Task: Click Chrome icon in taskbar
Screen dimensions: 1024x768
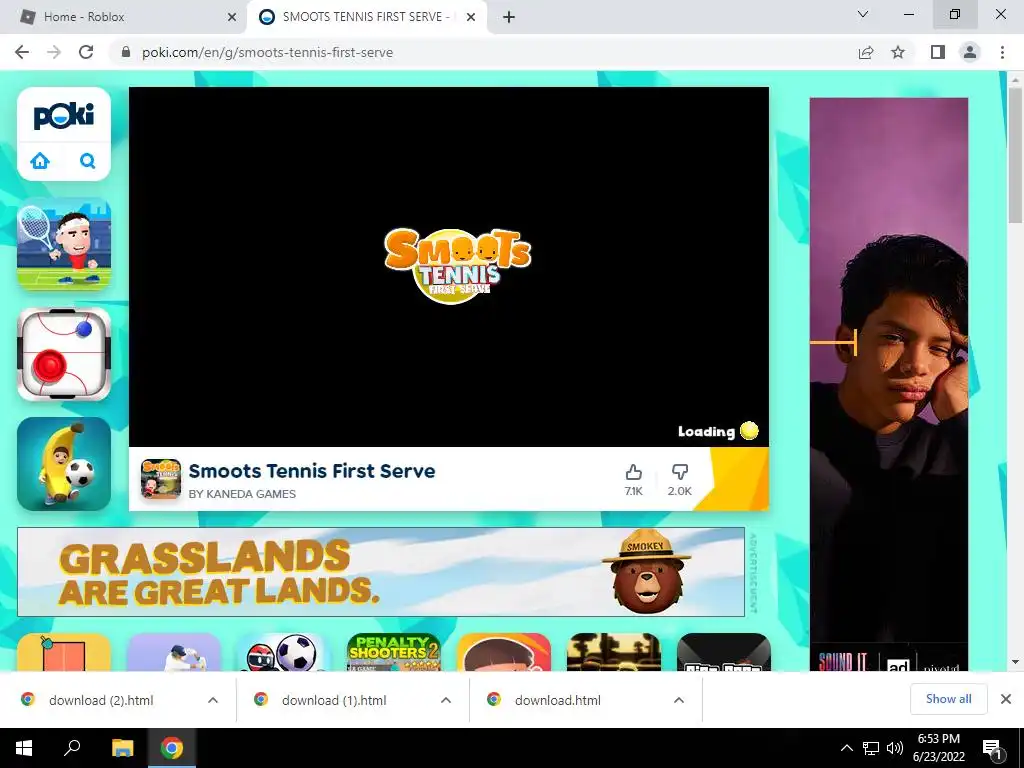Action: pos(172,748)
